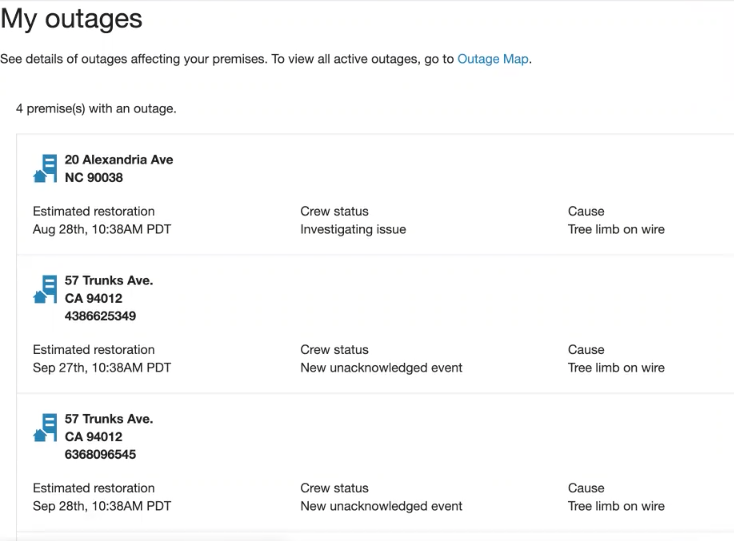
Task: Click the premise icon beside 20 Alexandria Ave
Action: pyautogui.click(x=45, y=168)
